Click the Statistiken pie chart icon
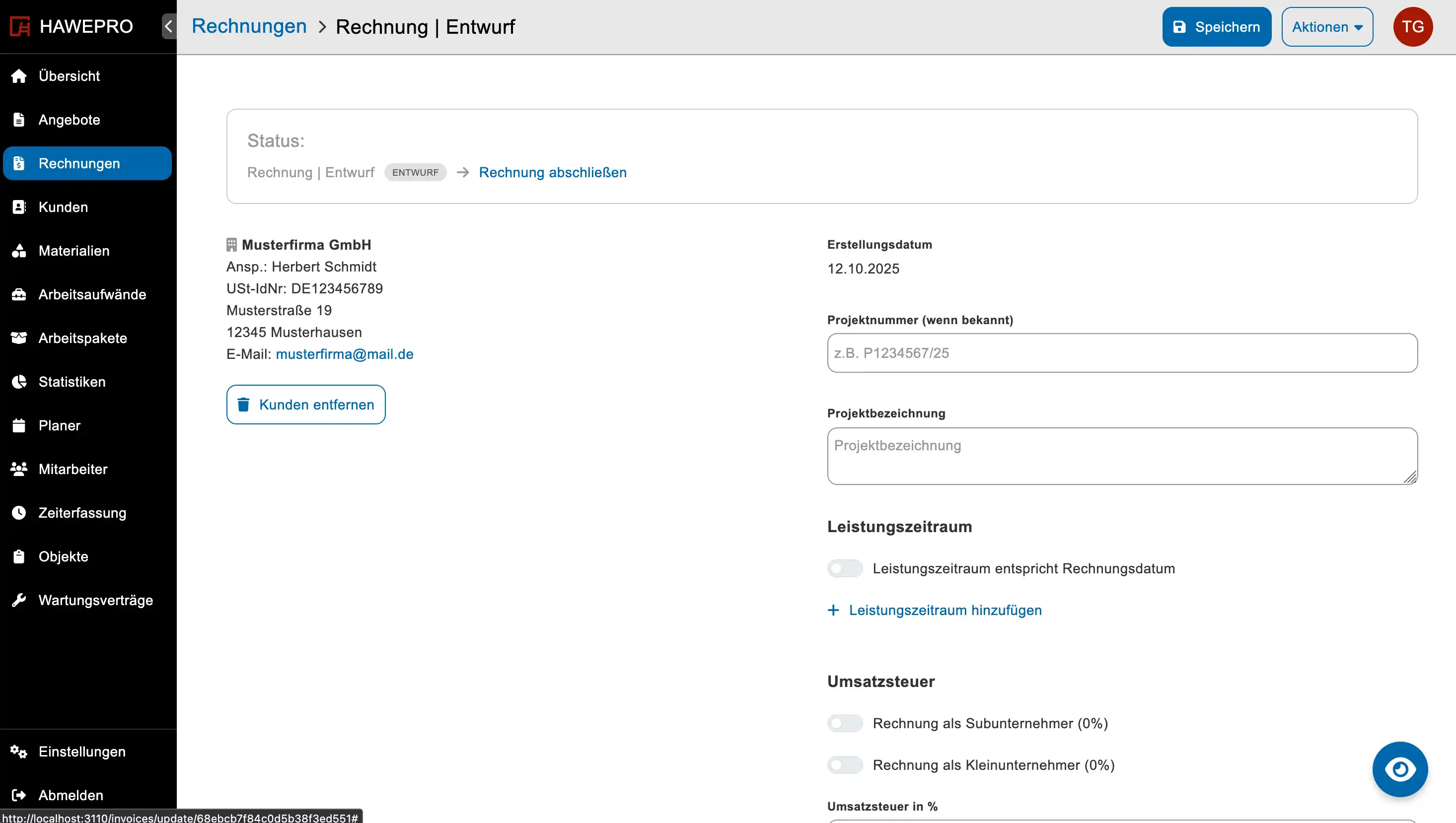The image size is (1456, 823). (x=19, y=382)
